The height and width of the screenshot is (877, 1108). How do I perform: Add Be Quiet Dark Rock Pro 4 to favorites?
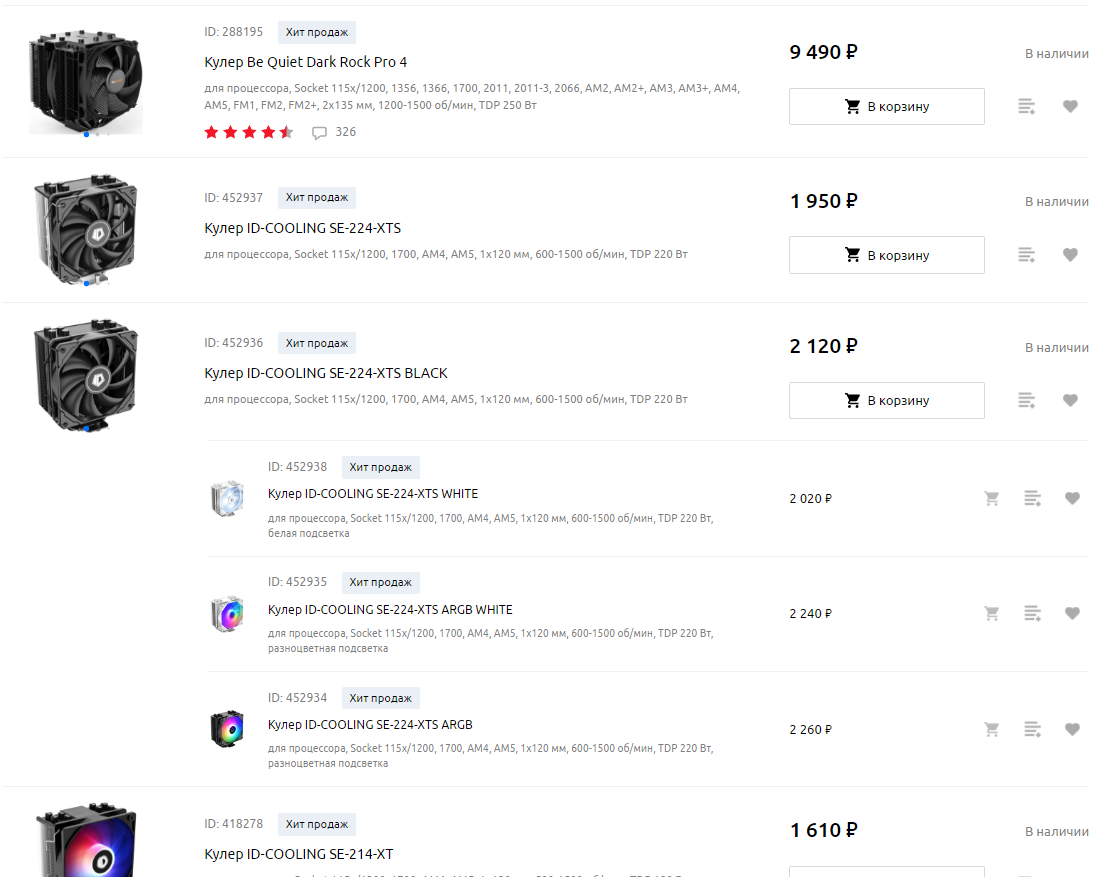[x=1070, y=106]
